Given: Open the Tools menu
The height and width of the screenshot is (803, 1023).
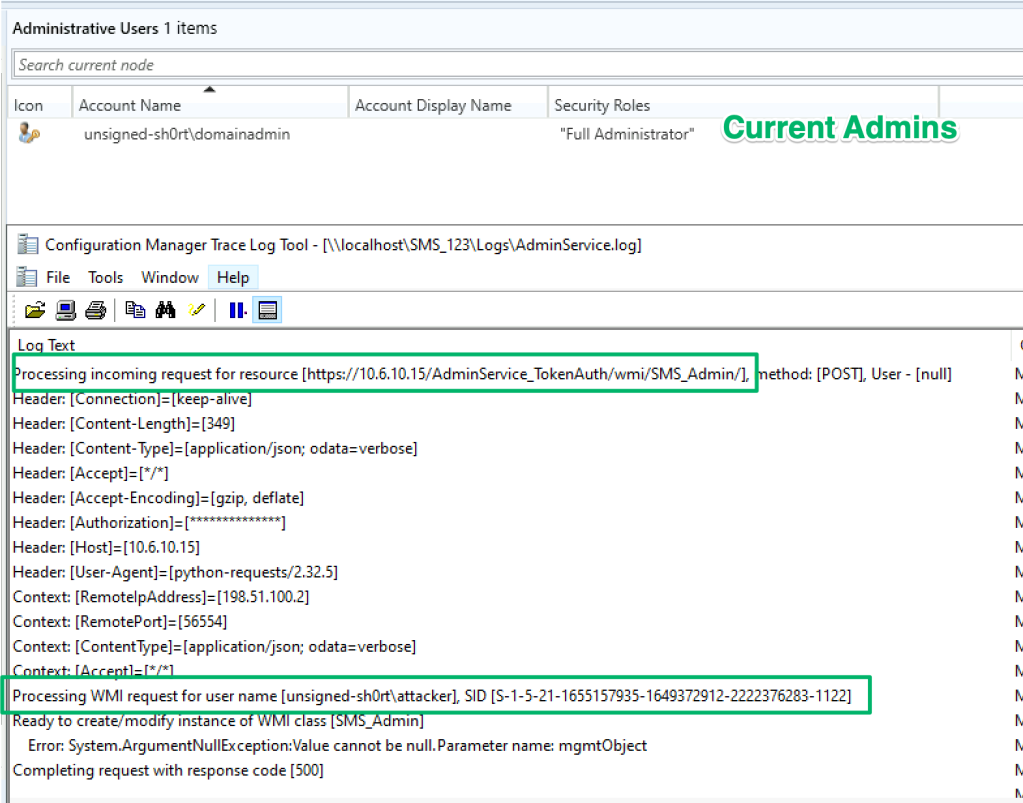Looking at the screenshot, I should [105, 277].
